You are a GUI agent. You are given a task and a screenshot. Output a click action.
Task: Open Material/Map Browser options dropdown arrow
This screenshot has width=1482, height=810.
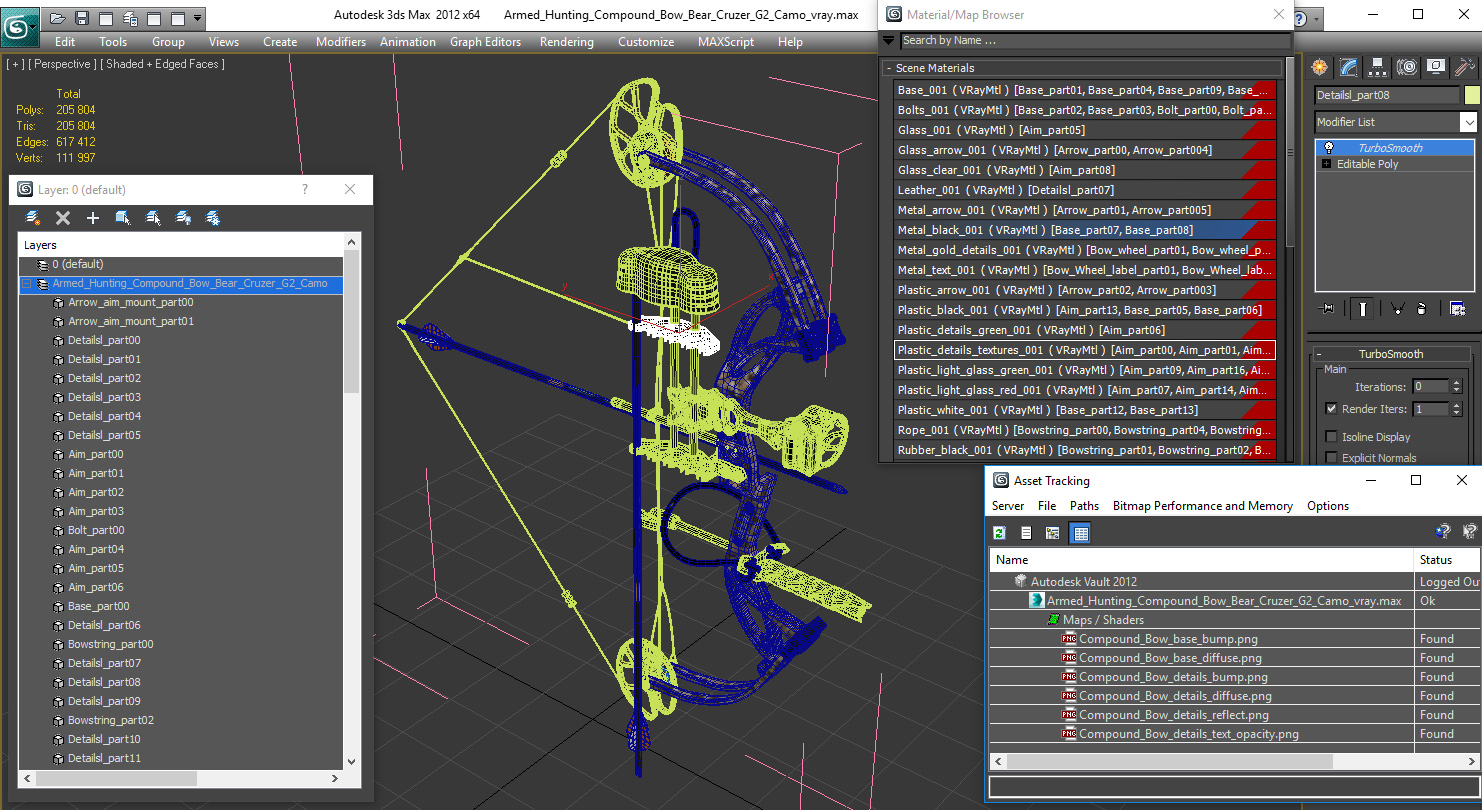coord(889,40)
